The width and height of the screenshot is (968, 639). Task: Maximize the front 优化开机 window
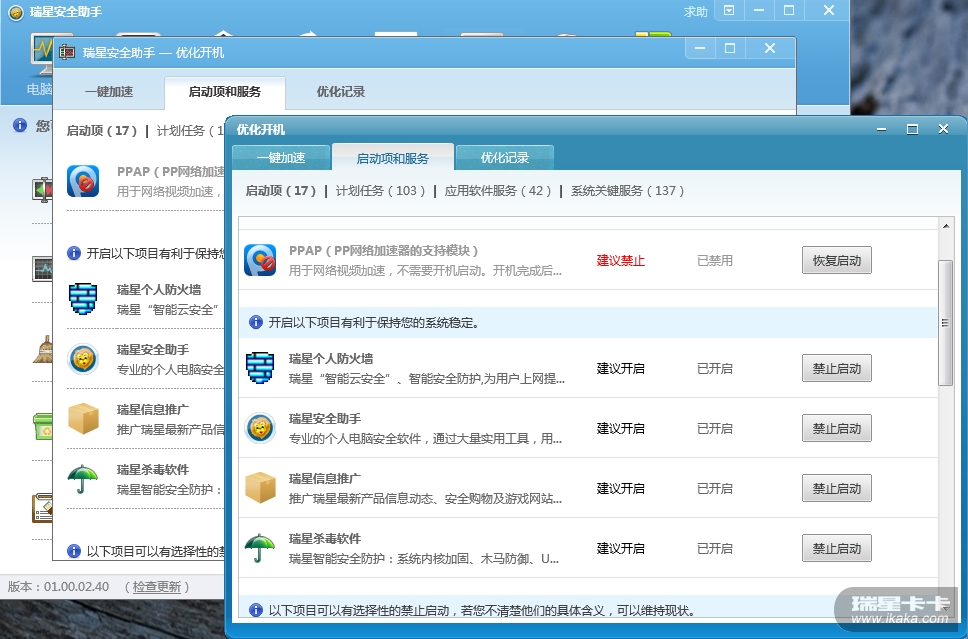click(x=912, y=129)
